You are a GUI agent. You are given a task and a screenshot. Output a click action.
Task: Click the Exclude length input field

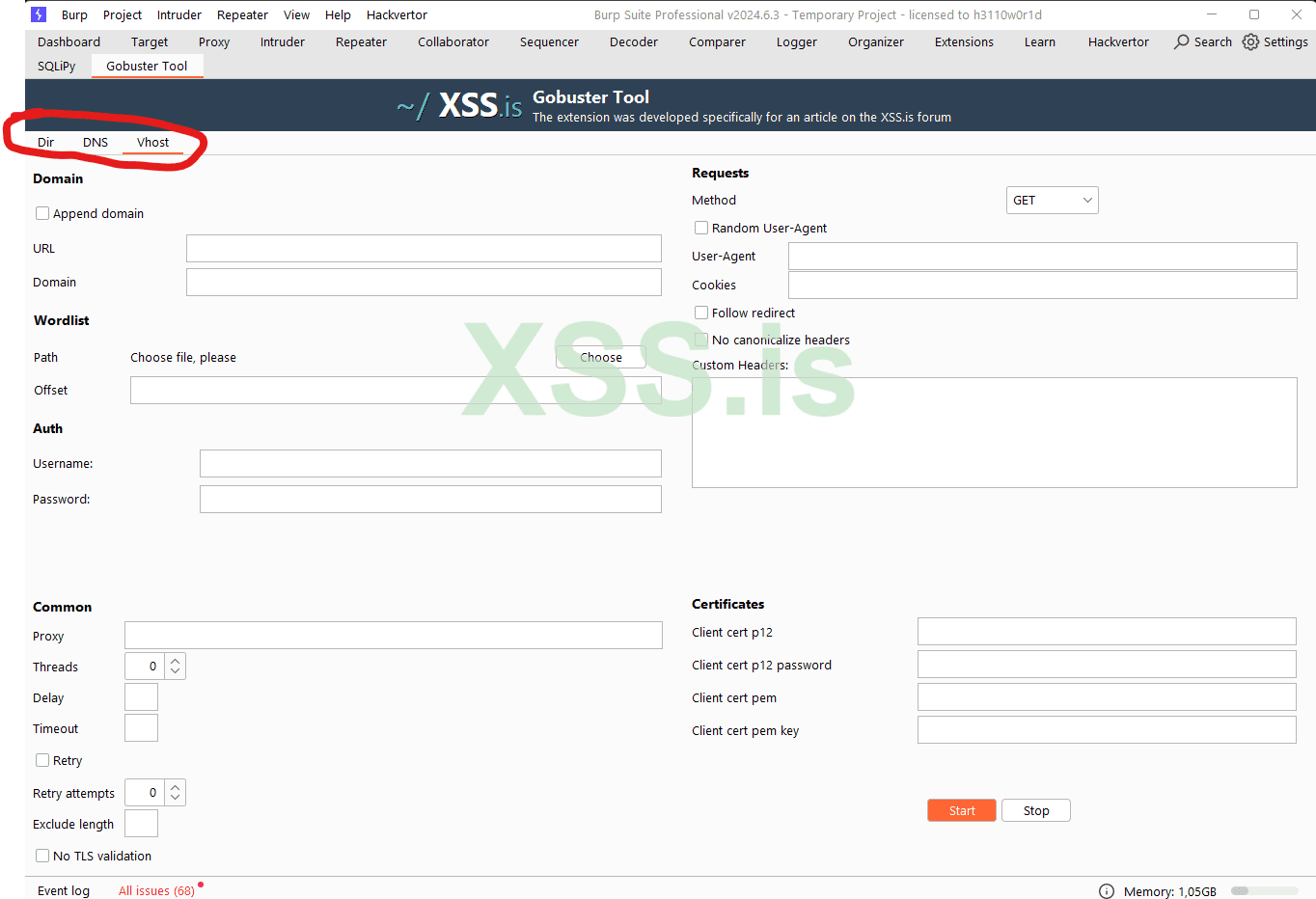141,823
